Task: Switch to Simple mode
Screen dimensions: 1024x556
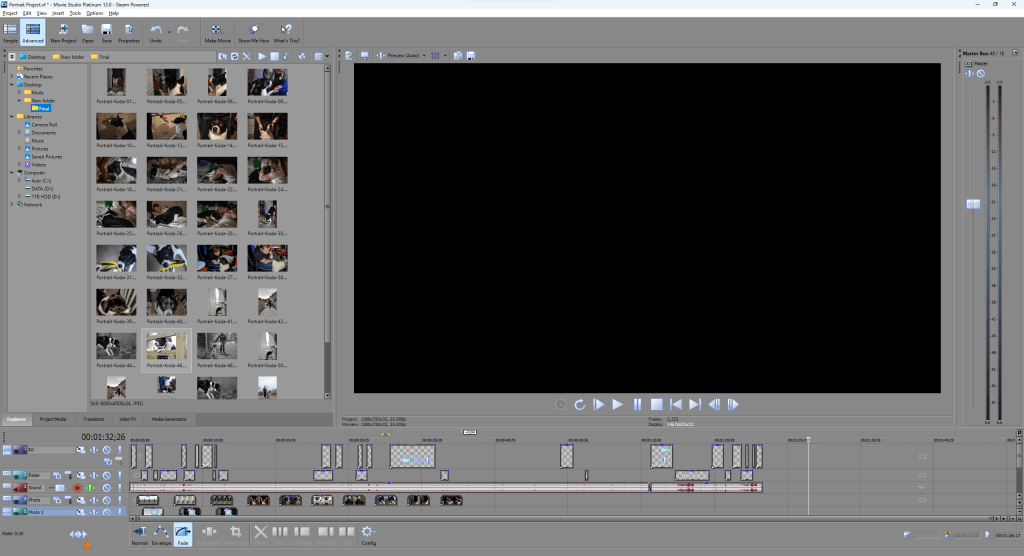Action: coord(10,33)
